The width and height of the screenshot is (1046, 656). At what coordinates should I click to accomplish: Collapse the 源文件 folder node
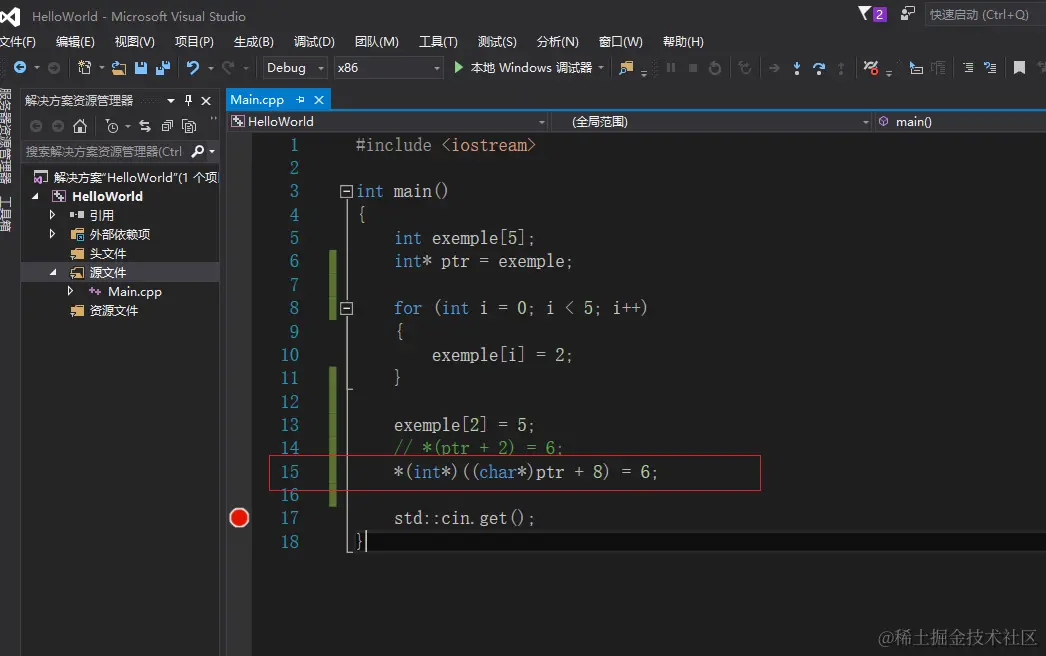[53, 272]
